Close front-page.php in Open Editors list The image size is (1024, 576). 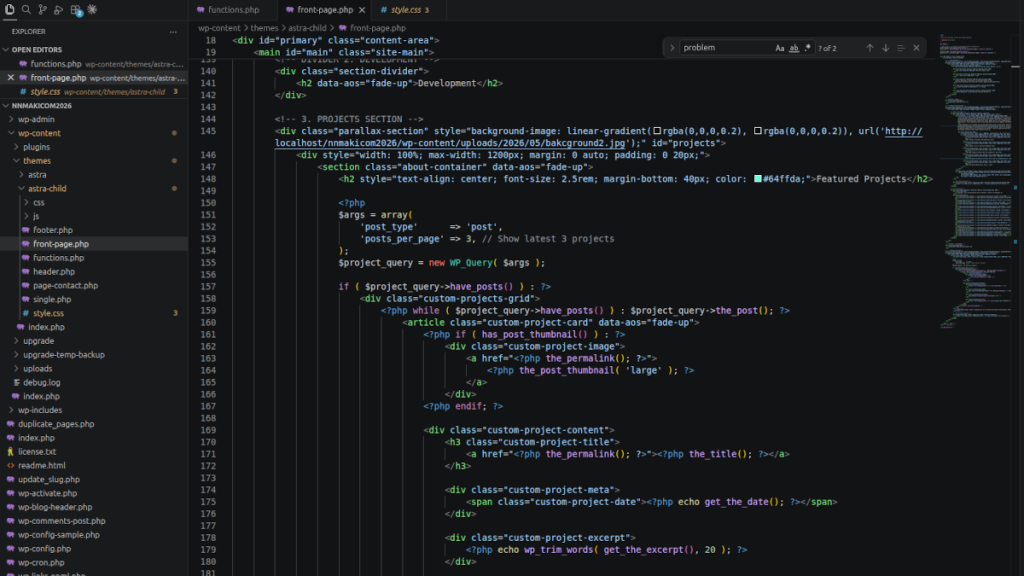(x=10, y=78)
